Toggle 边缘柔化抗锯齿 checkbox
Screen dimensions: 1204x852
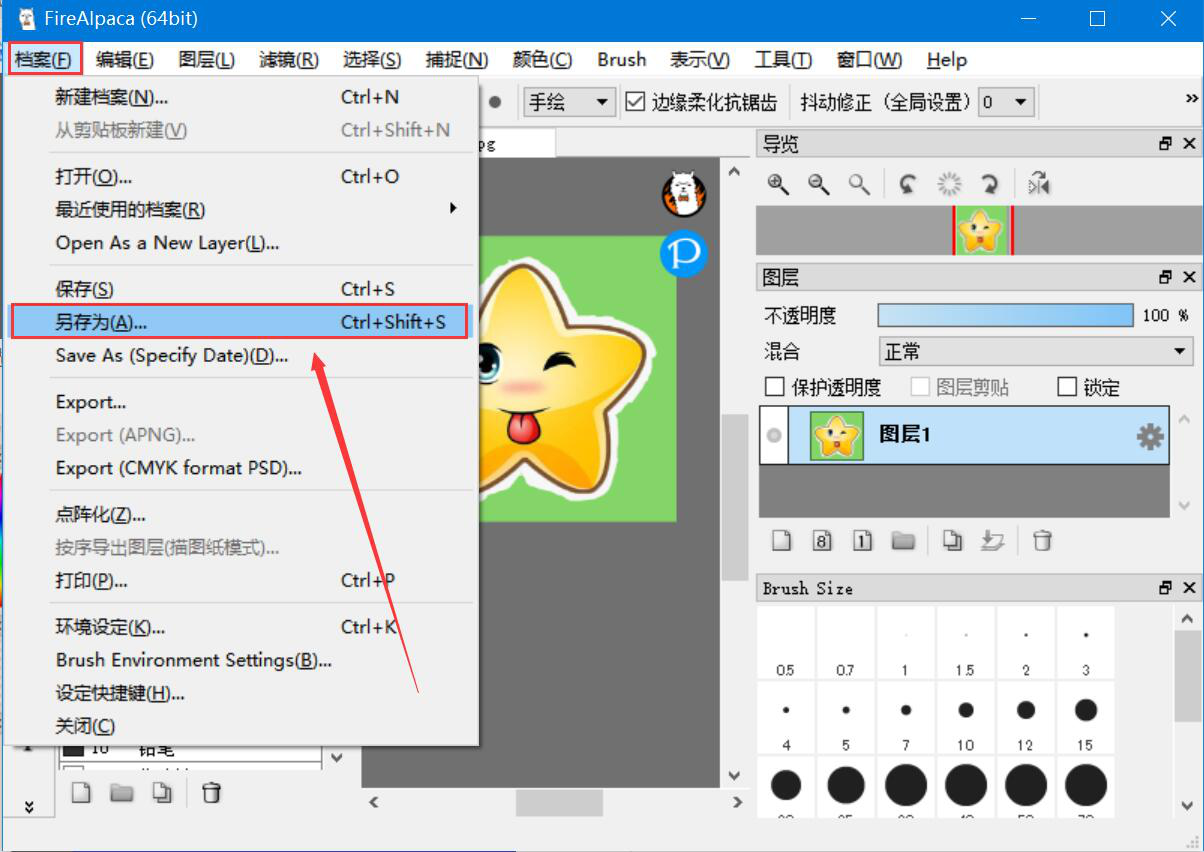click(x=635, y=101)
